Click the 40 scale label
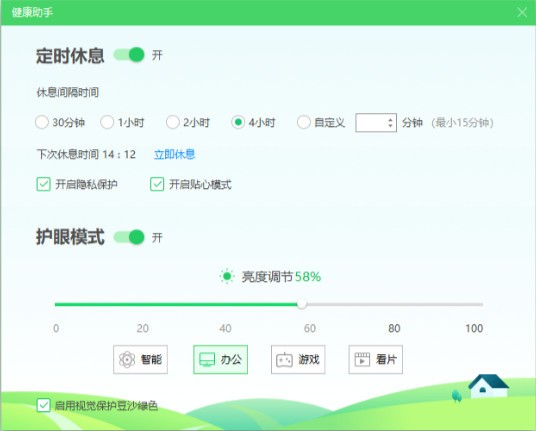Viewport: 536px width, 431px height. point(225,328)
